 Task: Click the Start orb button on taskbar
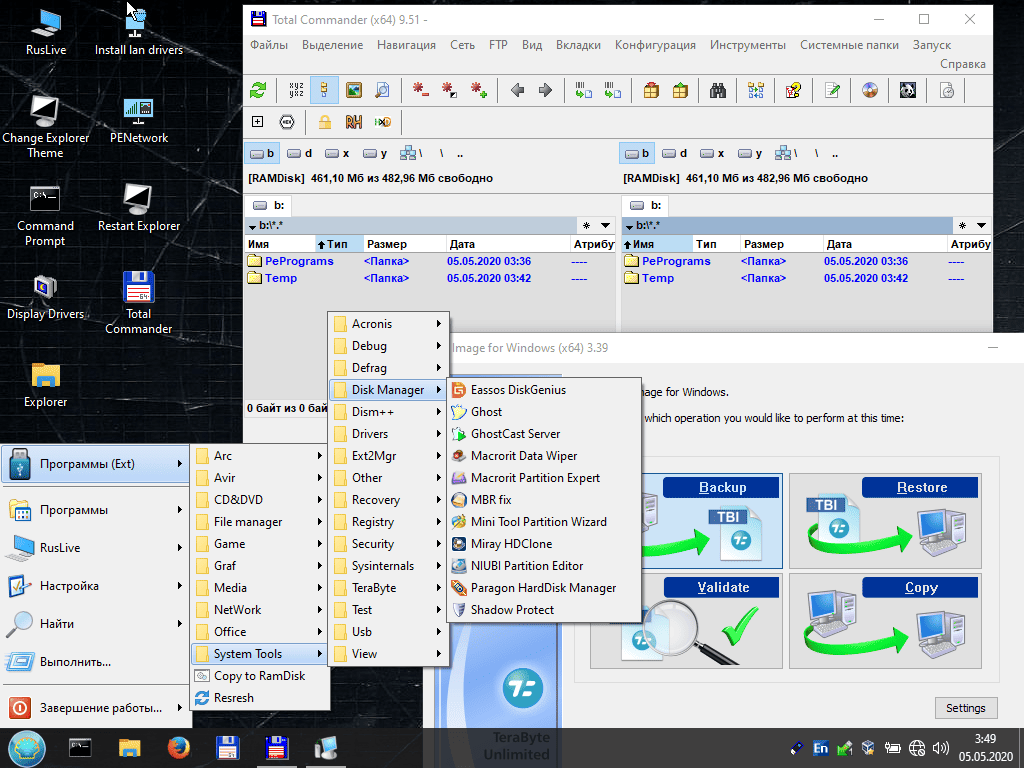coord(27,748)
